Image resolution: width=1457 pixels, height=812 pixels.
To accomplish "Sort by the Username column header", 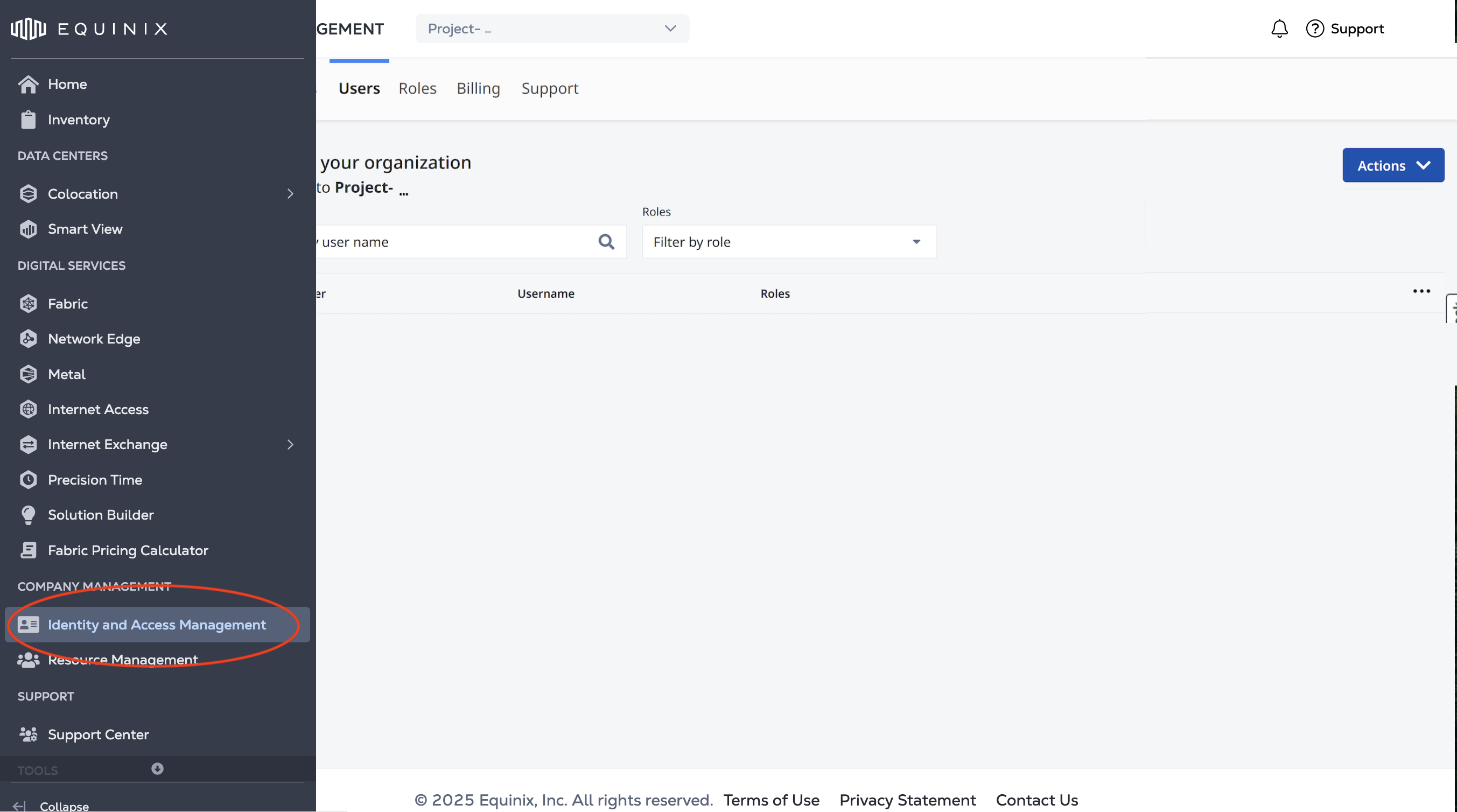I will point(546,293).
